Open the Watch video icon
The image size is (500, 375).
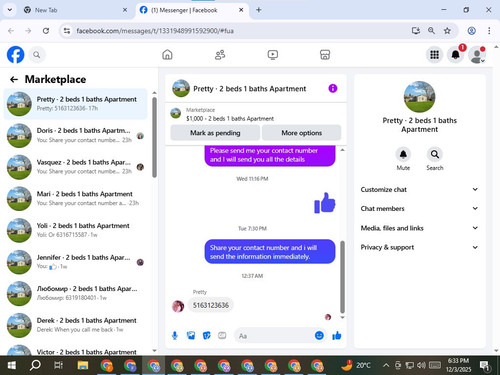273,54
